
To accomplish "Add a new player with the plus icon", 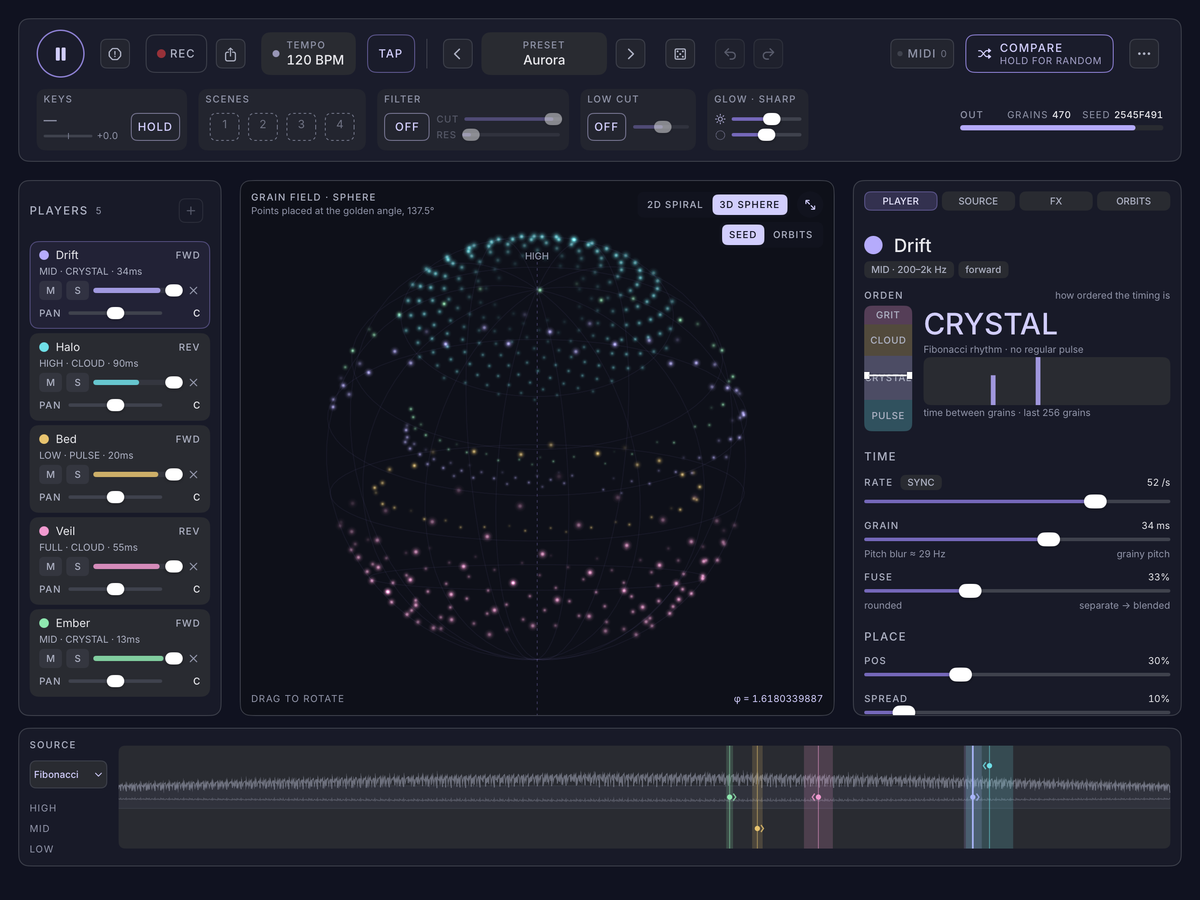I will pos(191,211).
